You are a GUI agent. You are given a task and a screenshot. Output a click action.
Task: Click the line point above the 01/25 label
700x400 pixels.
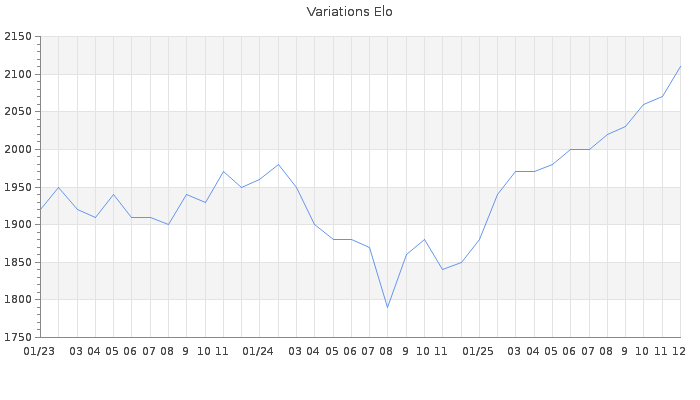coord(479,239)
